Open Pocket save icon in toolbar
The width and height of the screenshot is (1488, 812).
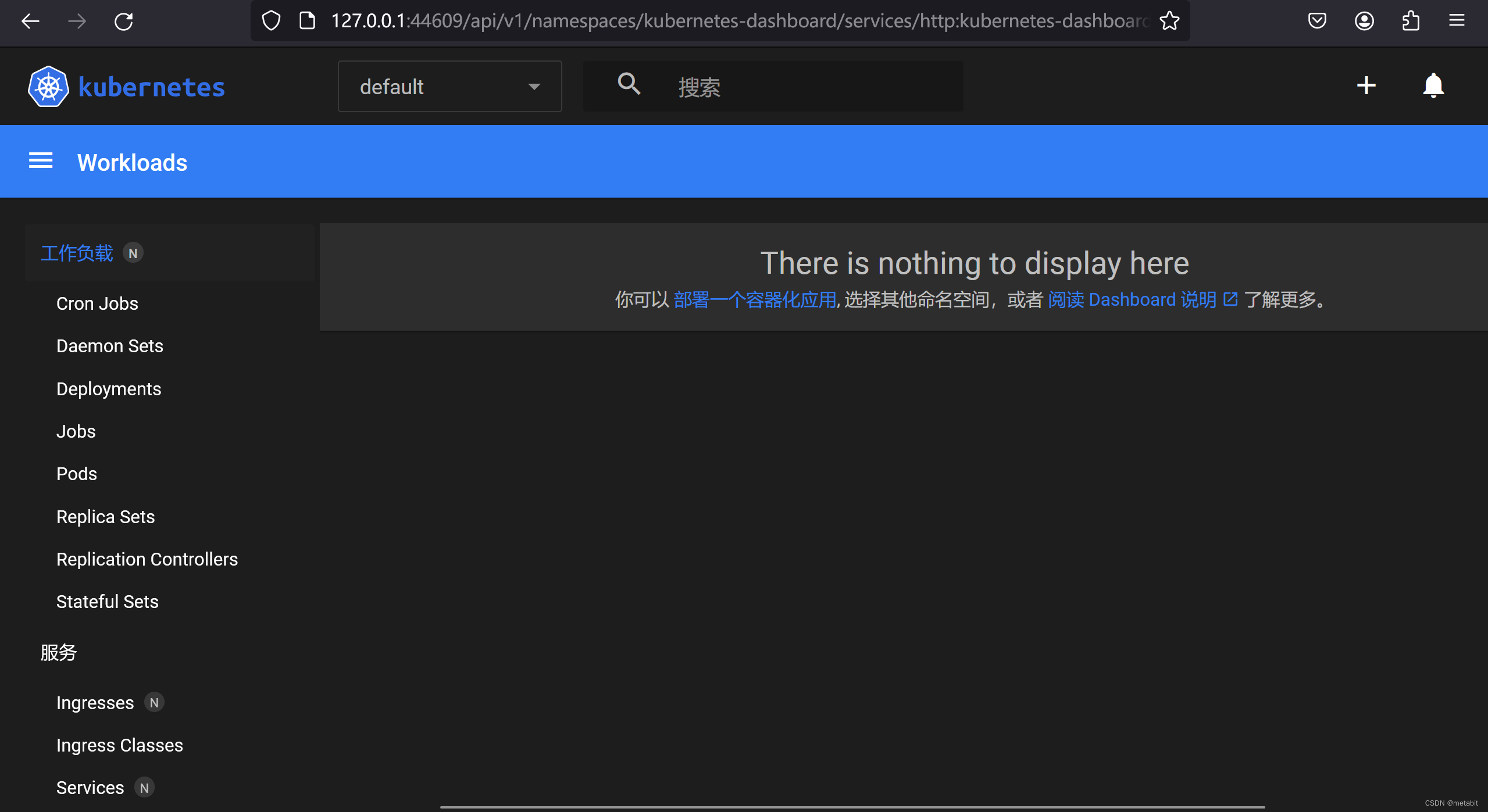click(1317, 21)
